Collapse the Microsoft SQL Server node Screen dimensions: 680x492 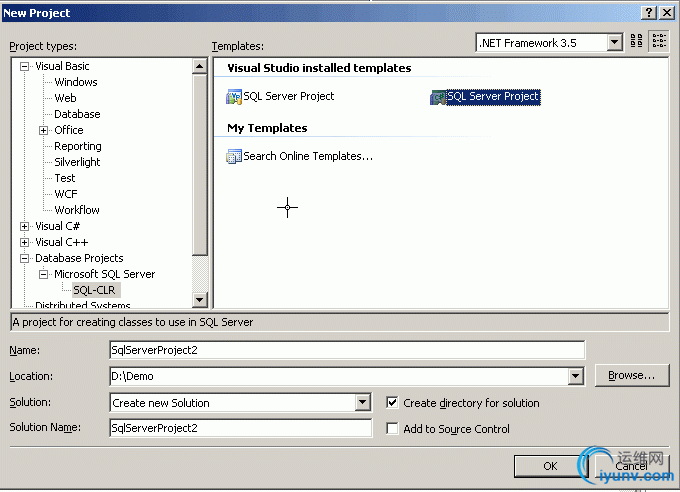point(43,275)
